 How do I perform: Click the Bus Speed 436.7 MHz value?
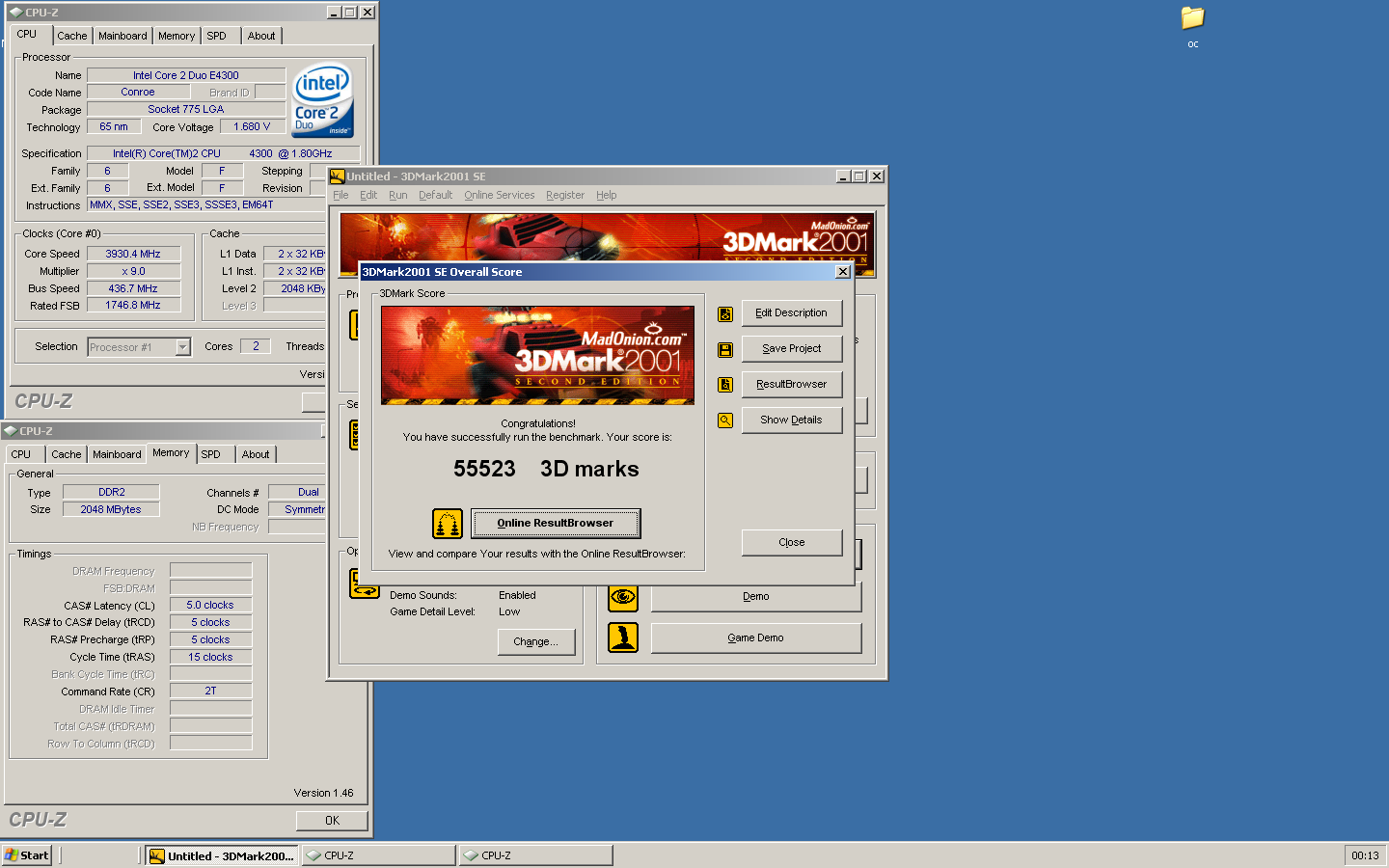tap(133, 288)
